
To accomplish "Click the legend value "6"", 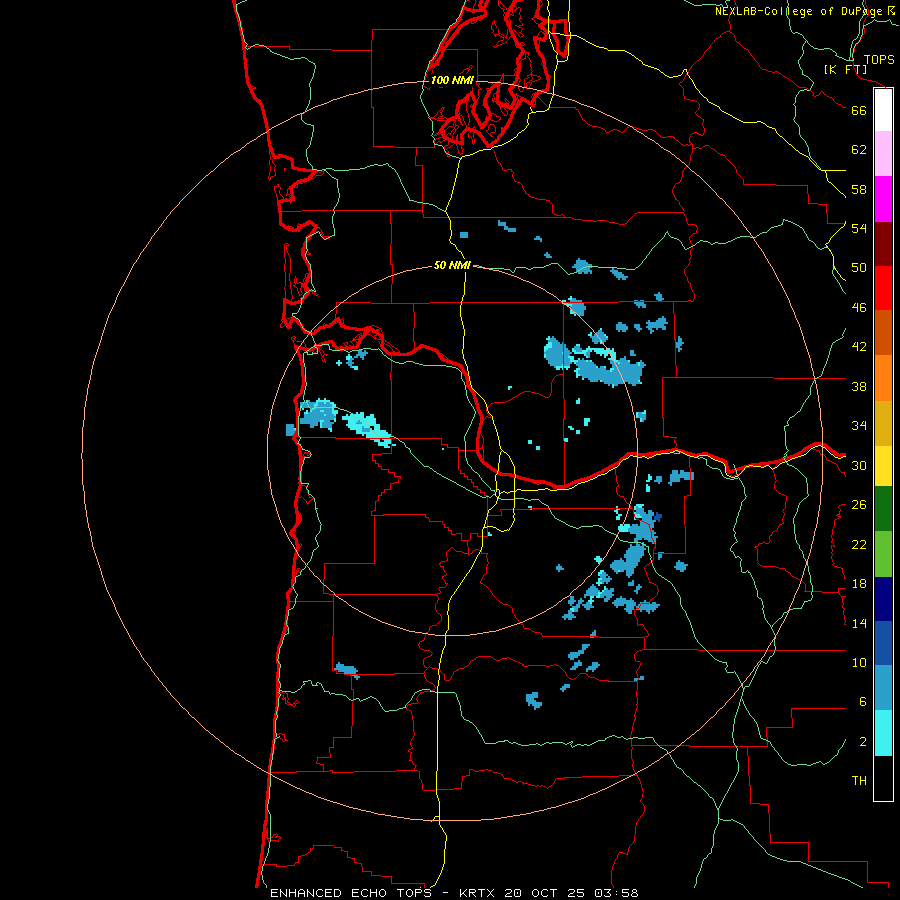I will (x=863, y=702).
